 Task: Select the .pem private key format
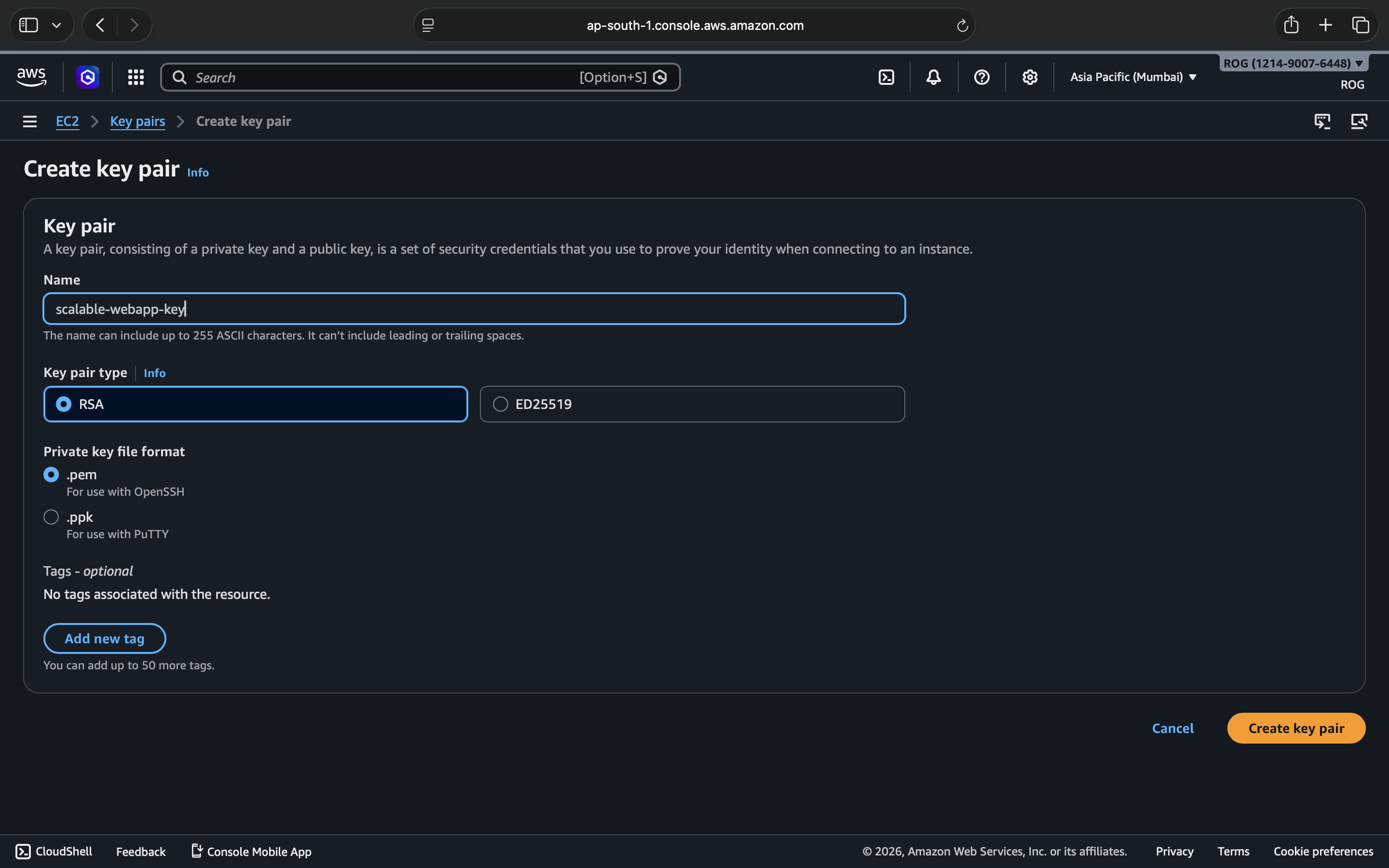coord(51,475)
